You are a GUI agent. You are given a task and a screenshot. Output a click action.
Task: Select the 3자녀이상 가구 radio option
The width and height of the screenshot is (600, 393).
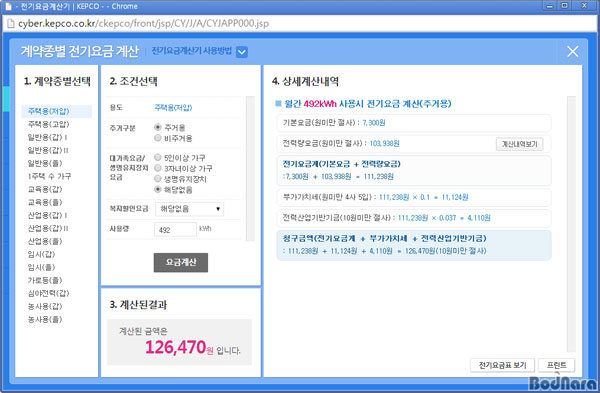tap(158, 168)
